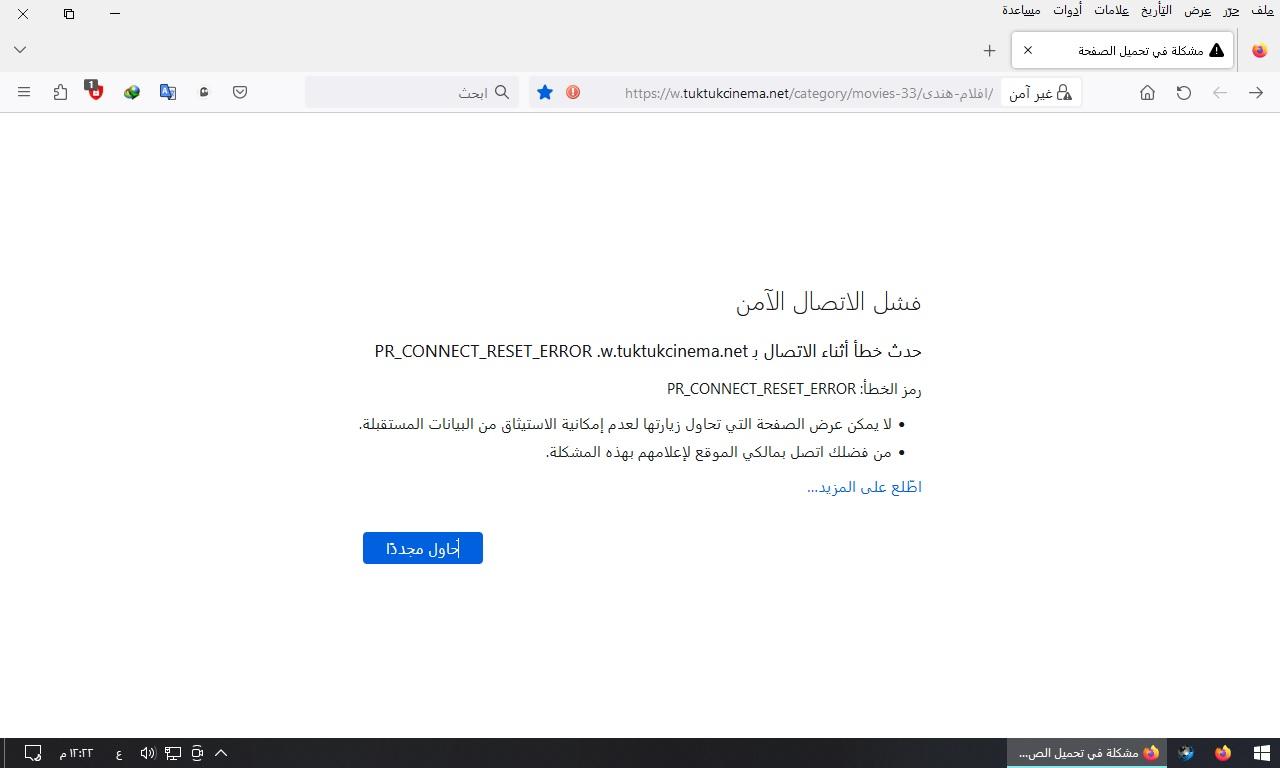Click the search magnifier icon in search box
Screen dimensions: 1280x768
click(502, 92)
